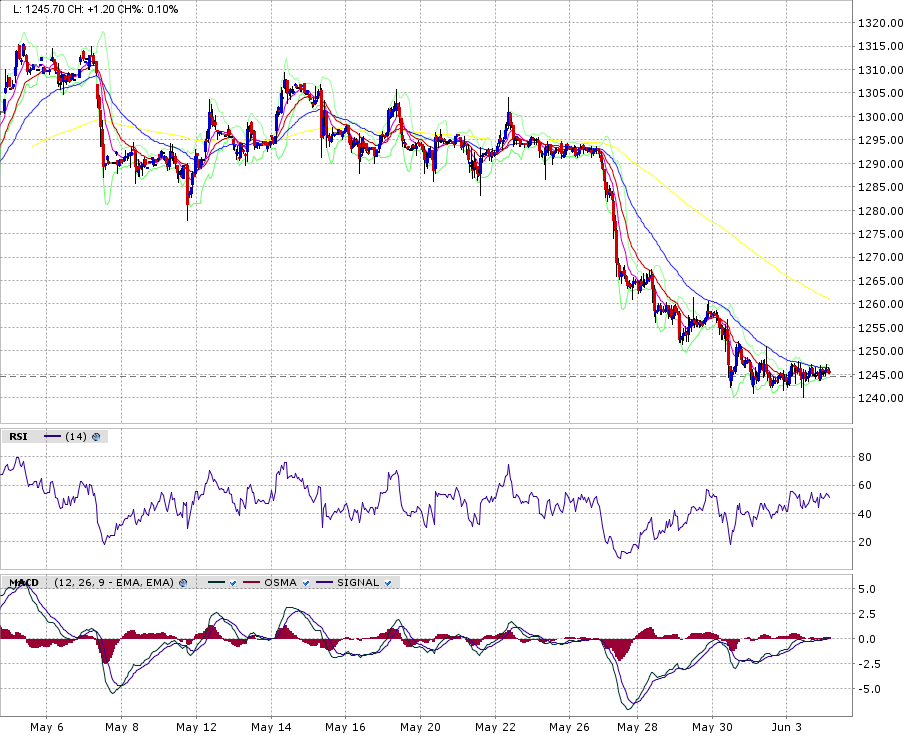This screenshot has height=741, width=912.
Task: Click the MACD panel title label
Action: pyautogui.click(x=24, y=582)
